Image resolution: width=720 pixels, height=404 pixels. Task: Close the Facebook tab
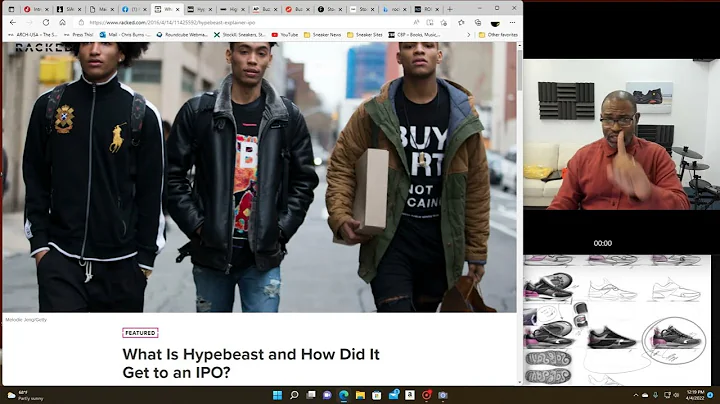click(x=145, y=9)
